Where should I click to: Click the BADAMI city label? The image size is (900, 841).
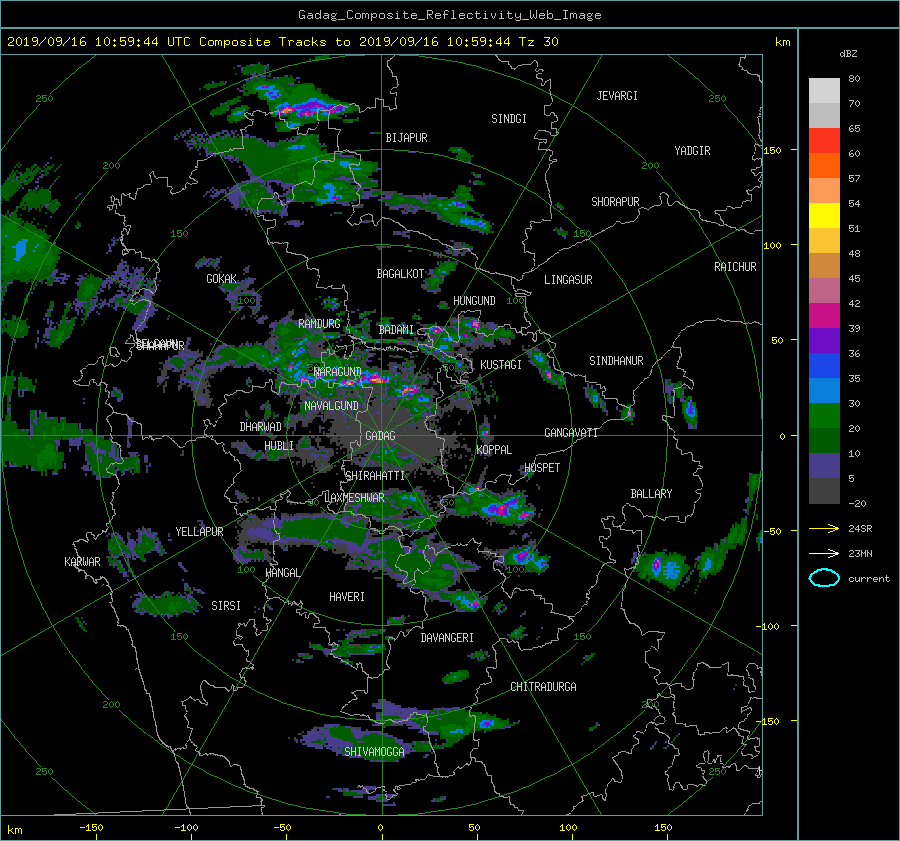pos(396,330)
